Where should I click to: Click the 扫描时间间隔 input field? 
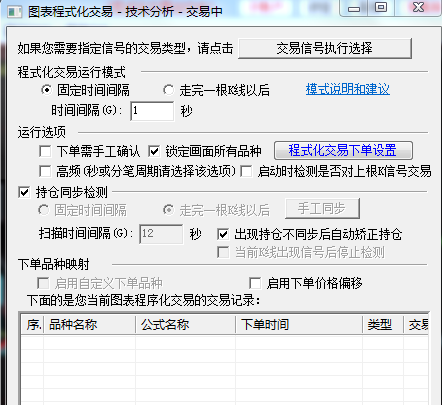(161, 234)
